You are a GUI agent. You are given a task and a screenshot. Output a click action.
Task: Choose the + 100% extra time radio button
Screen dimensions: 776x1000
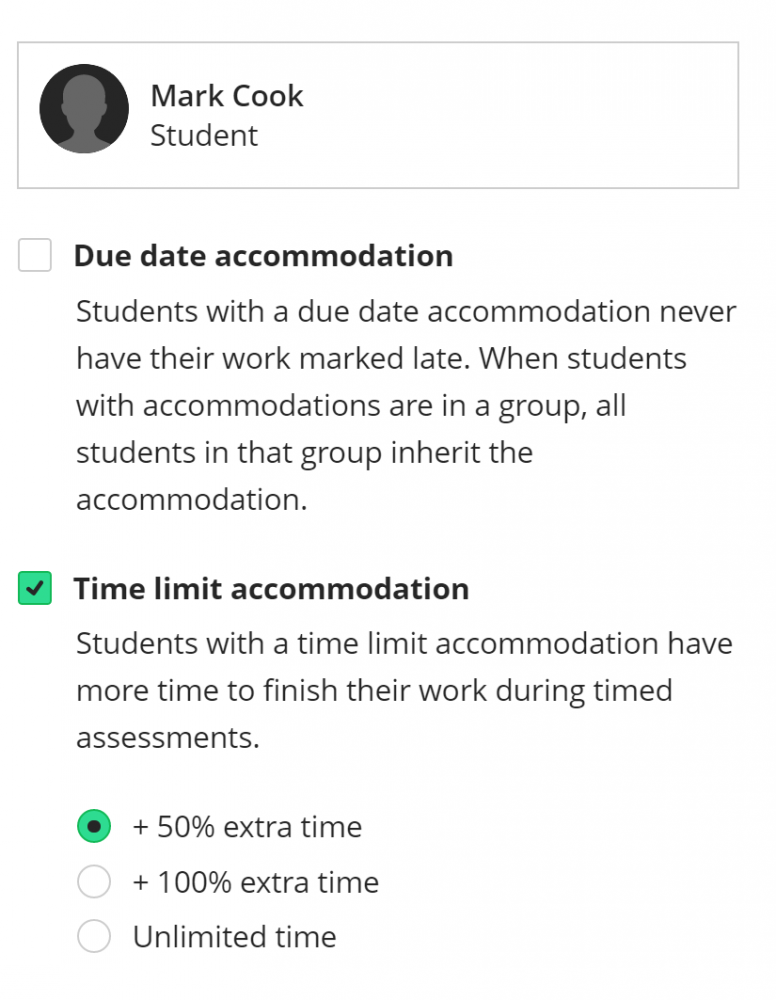point(94,882)
